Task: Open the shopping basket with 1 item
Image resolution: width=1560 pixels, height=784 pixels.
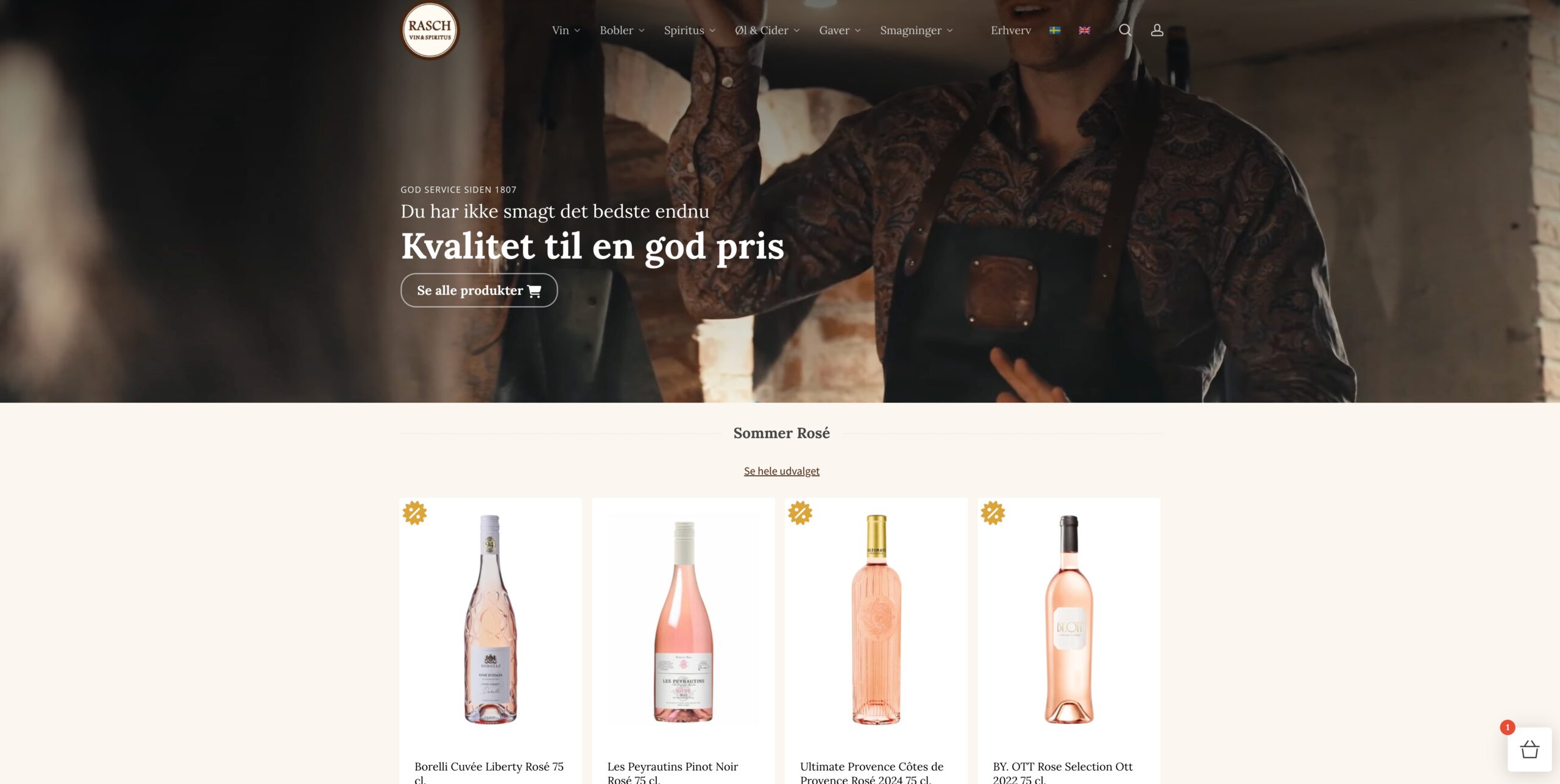Action: point(1530,749)
